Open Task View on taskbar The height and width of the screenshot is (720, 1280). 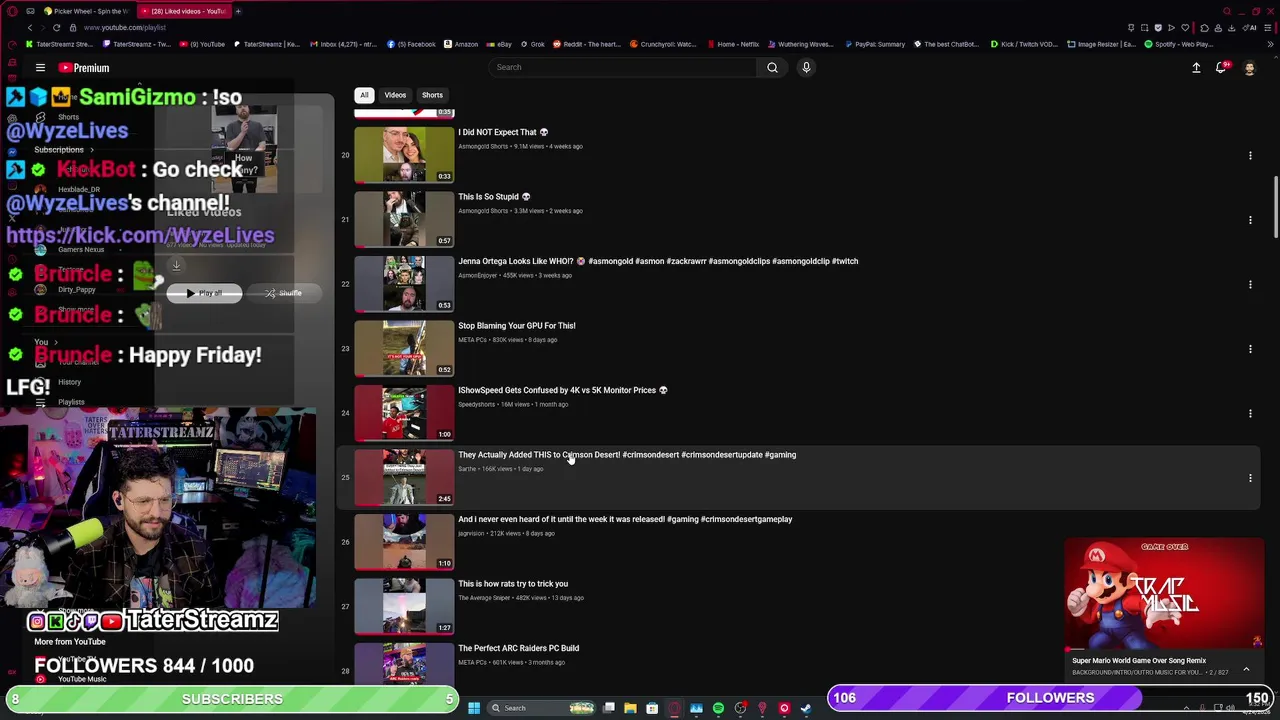(608, 708)
